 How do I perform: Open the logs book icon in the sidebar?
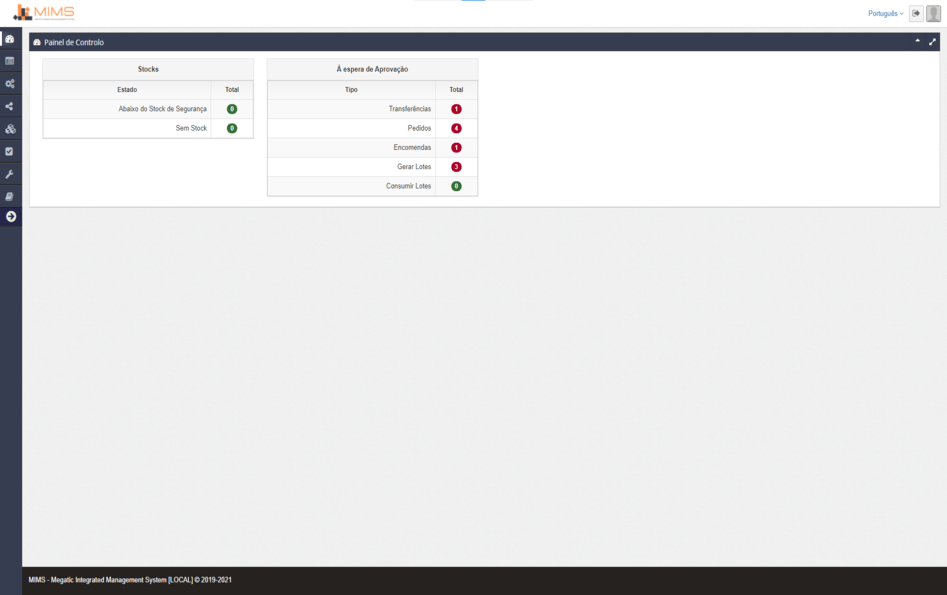[11, 194]
